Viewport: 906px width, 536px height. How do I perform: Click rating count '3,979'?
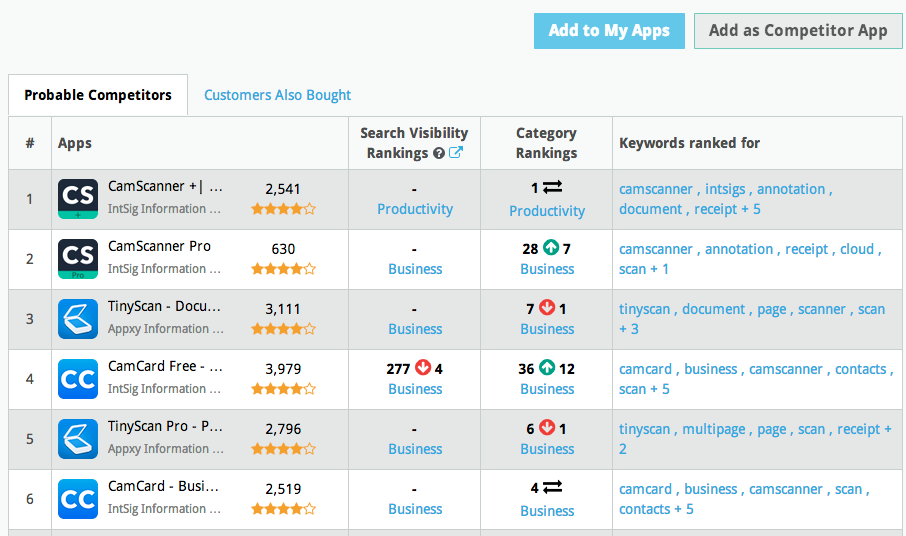tap(283, 369)
